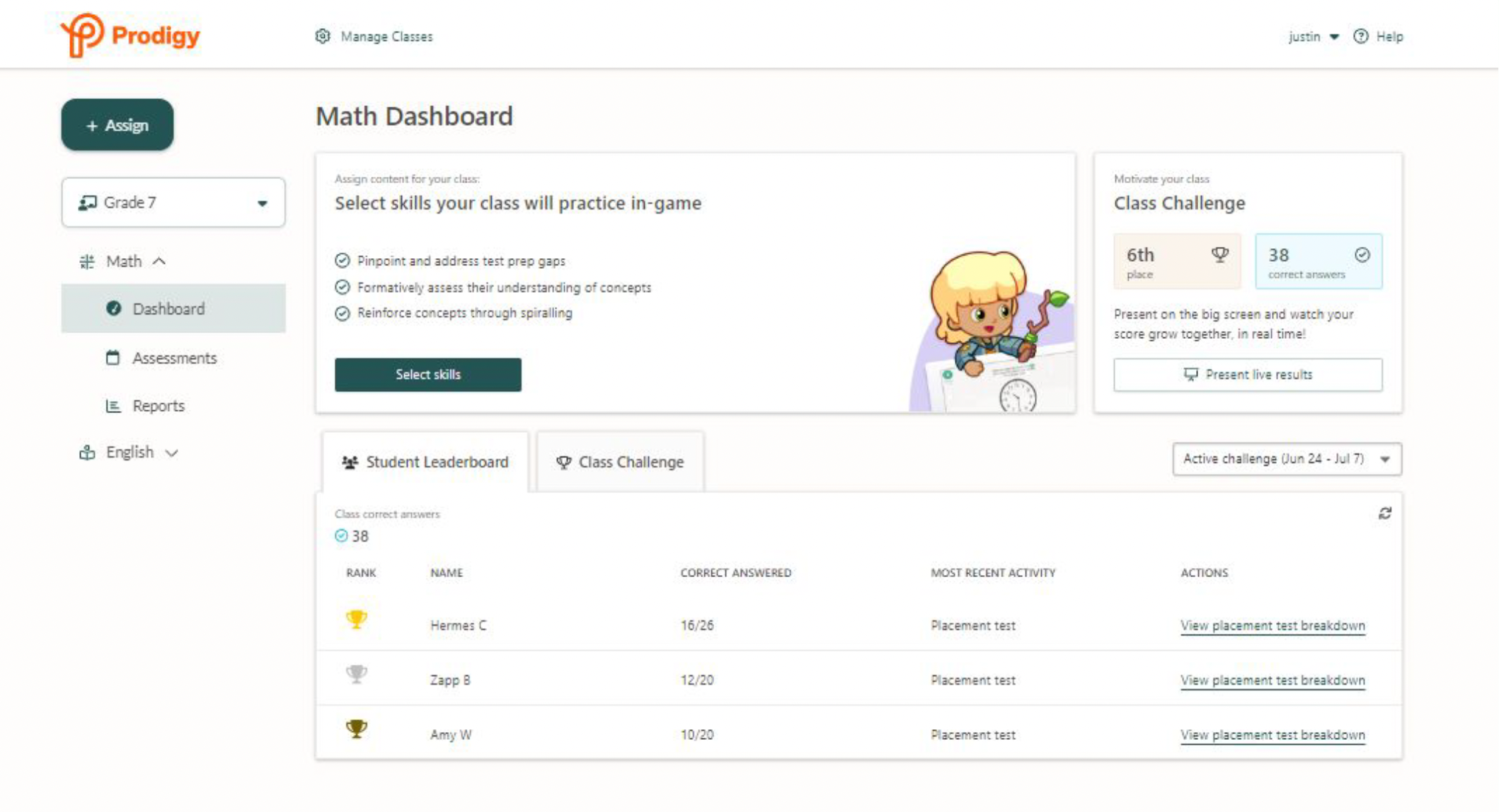This screenshot has height=812, width=1499.
Task: Click the refresh leaderboard icon
Action: click(1385, 514)
